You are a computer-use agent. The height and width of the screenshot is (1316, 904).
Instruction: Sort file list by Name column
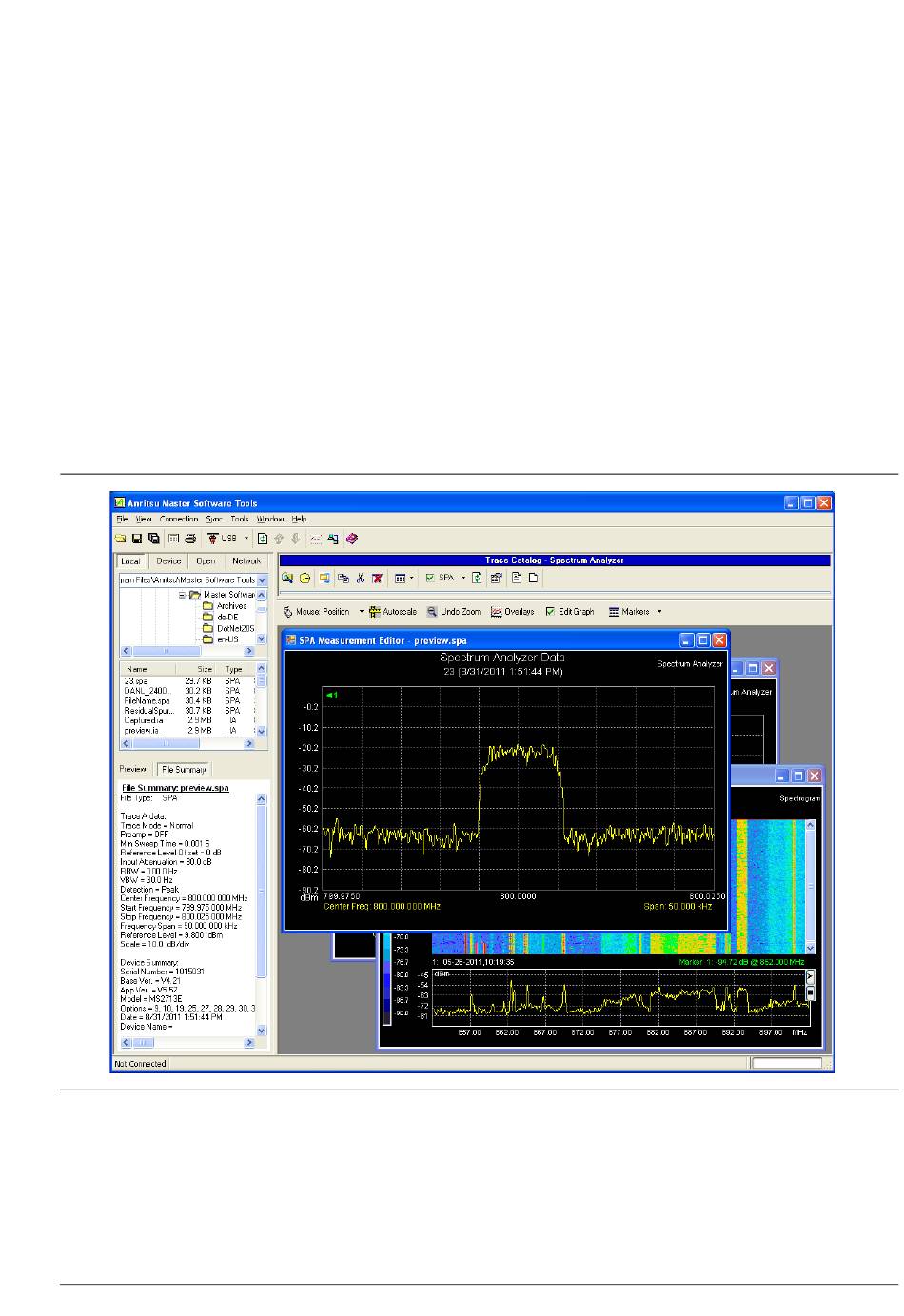click(149, 669)
